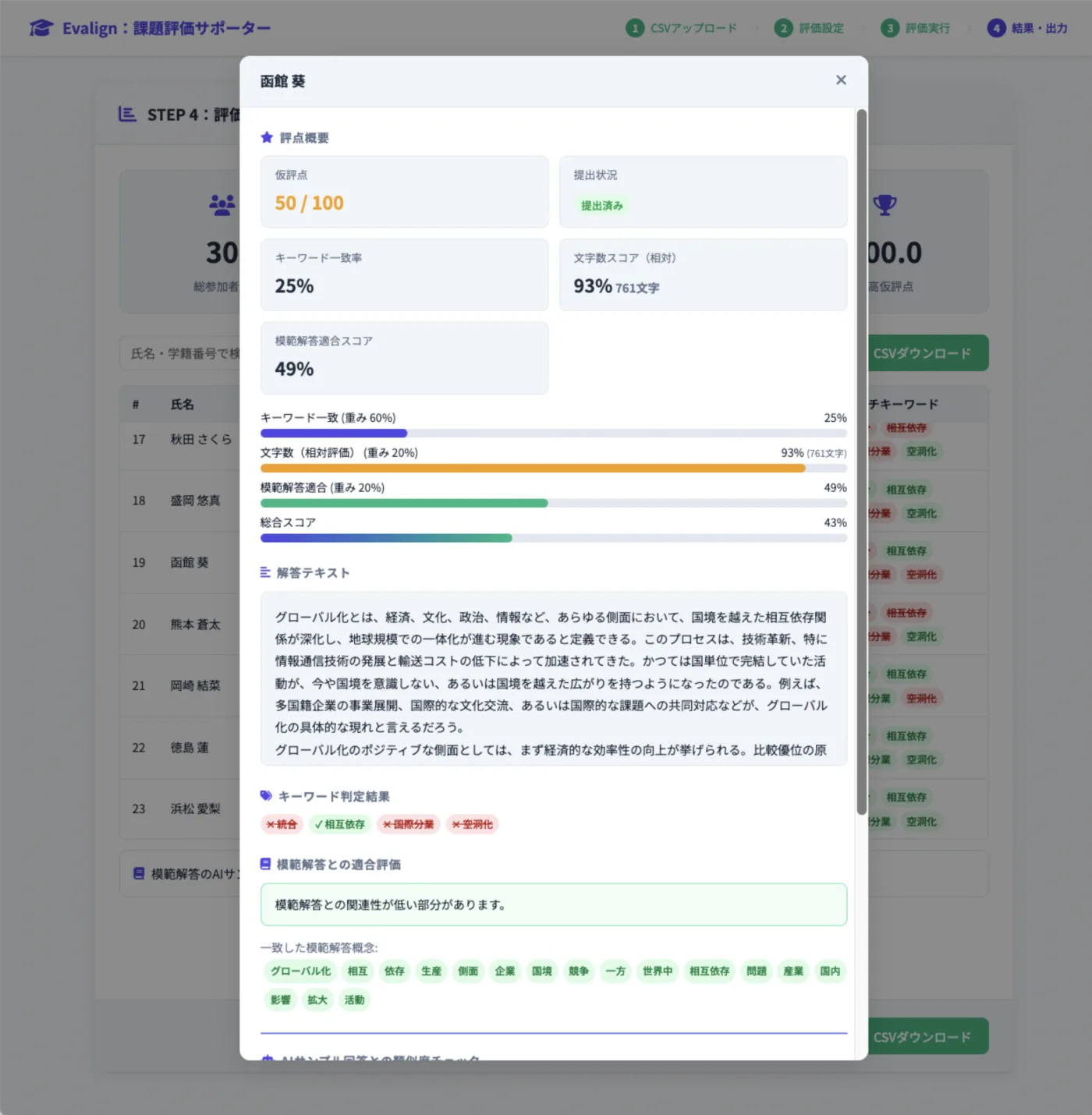
Task: Go to step 4 結果・出力
Action: pos(1027,28)
